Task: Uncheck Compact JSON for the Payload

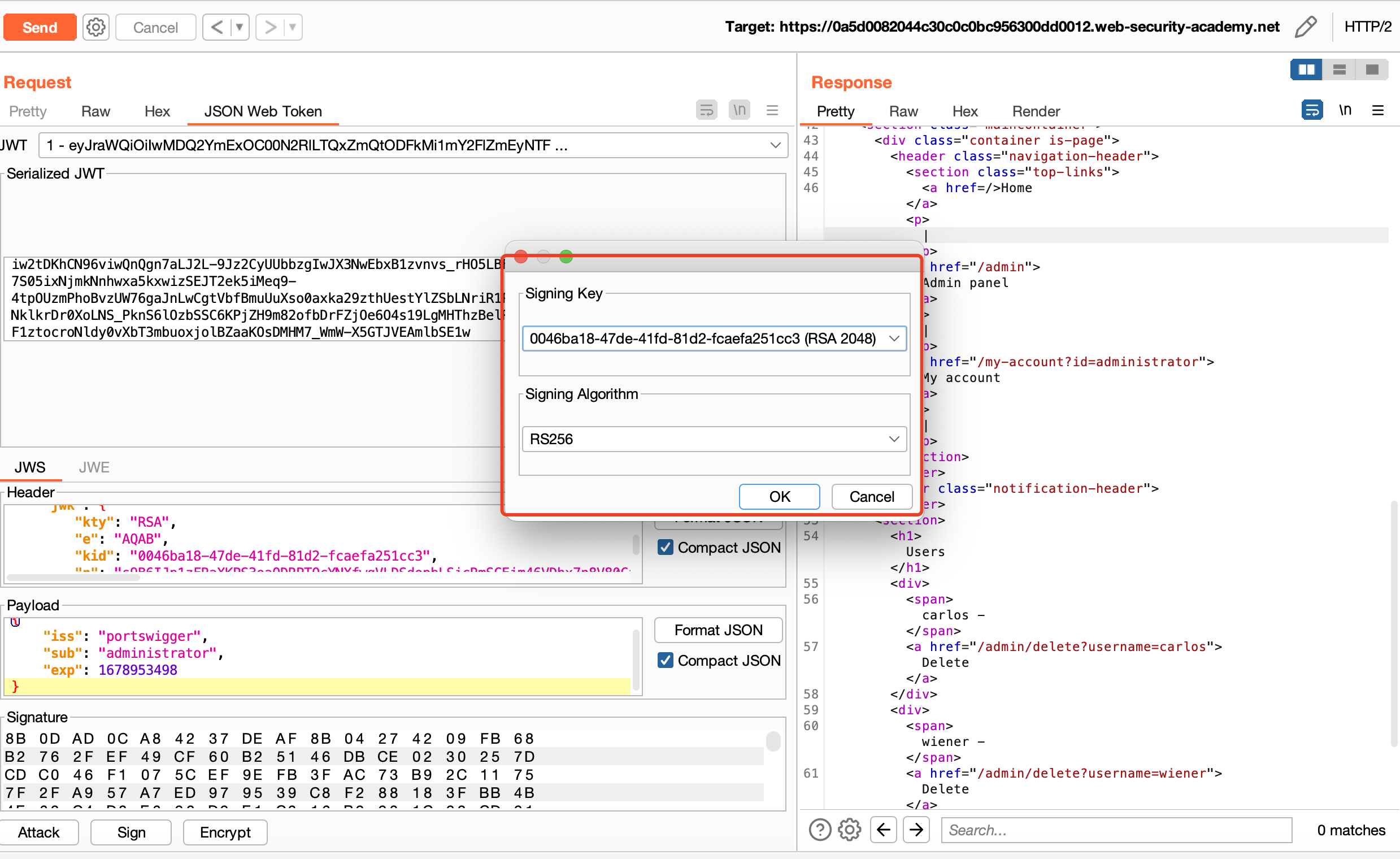Action: (x=665, y=660)
